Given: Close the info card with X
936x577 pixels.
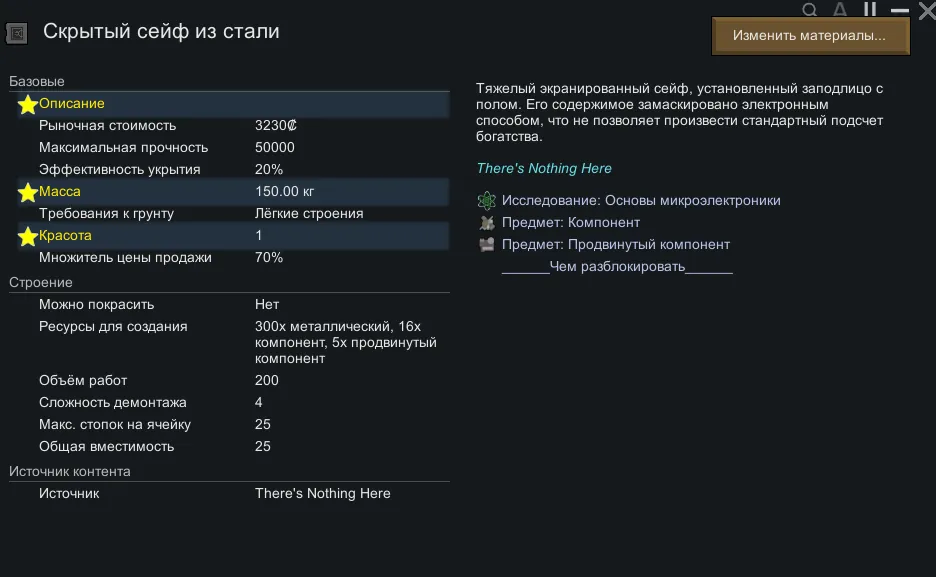Looking at the screenshot, I should pyautogui.click(x=926, y=11).
